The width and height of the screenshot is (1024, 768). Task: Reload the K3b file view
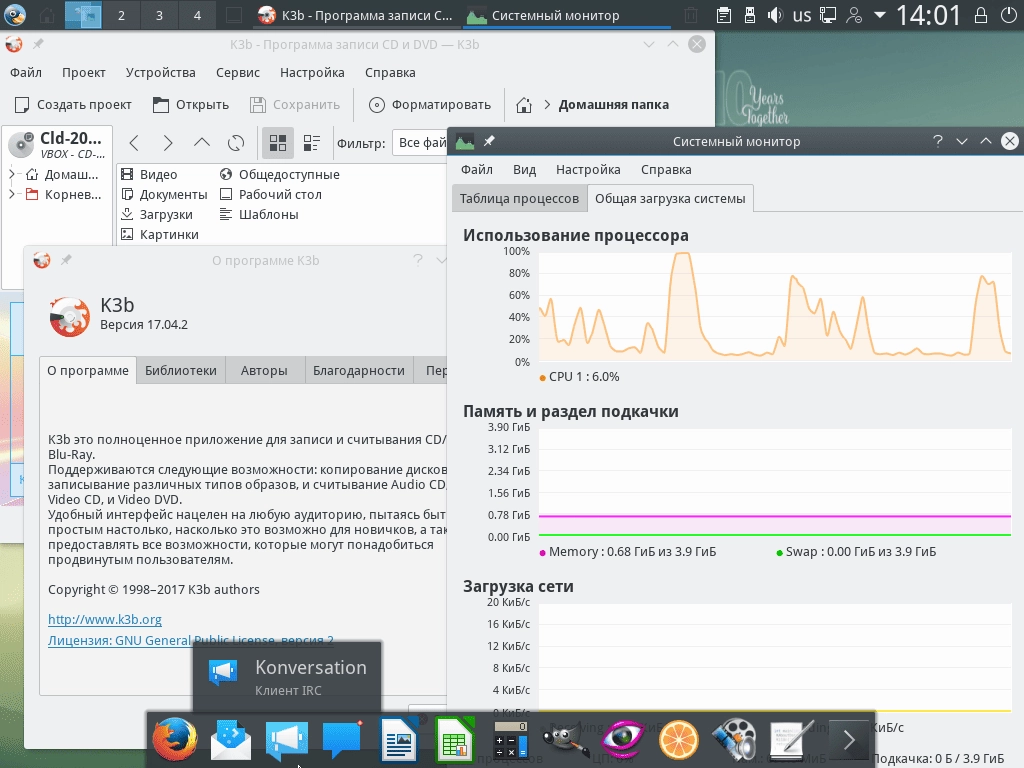[x=236, y=143]
